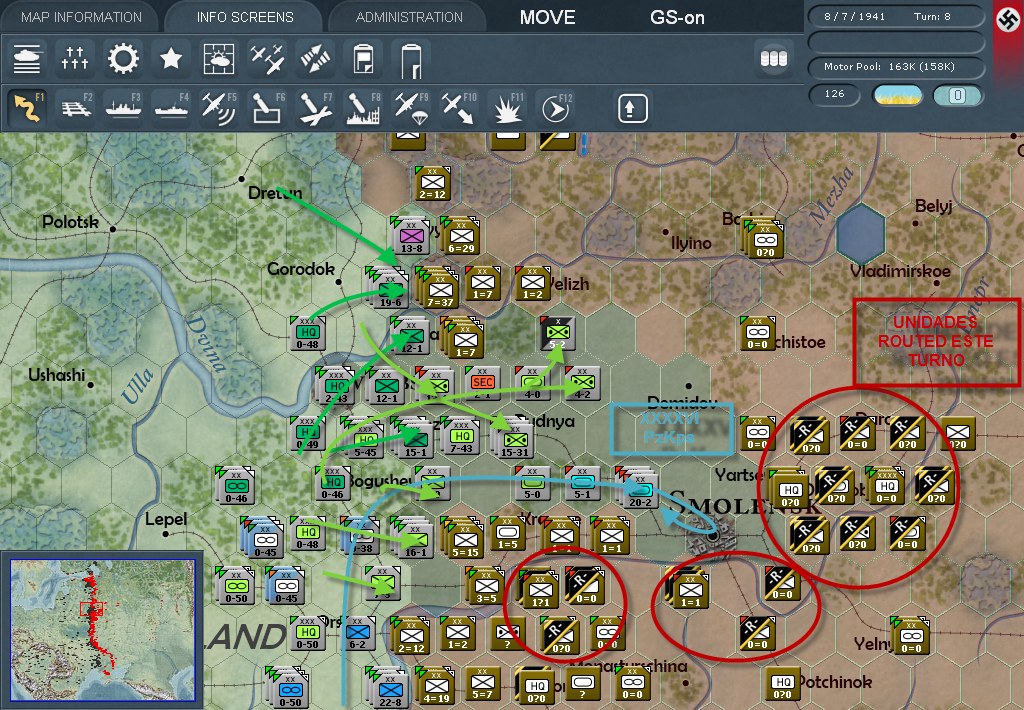
Task: Select the 5=15 Soviet unit stack
Action: pyautogui.click(x=463, y=538)
